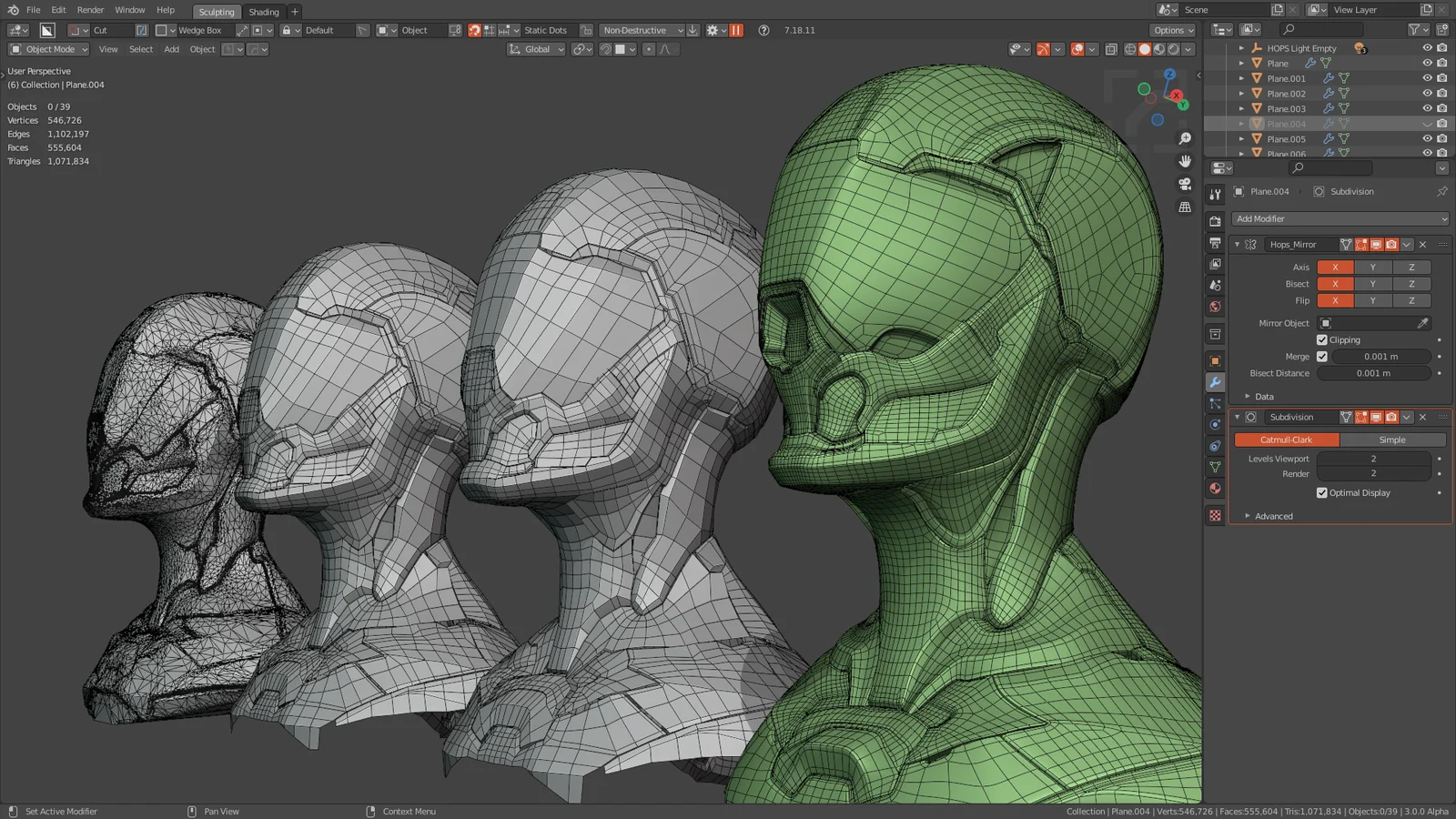Hide Plane.001 using its eye toggle
Viewport: 1456px width, 819px height.
click(1427, 78)
